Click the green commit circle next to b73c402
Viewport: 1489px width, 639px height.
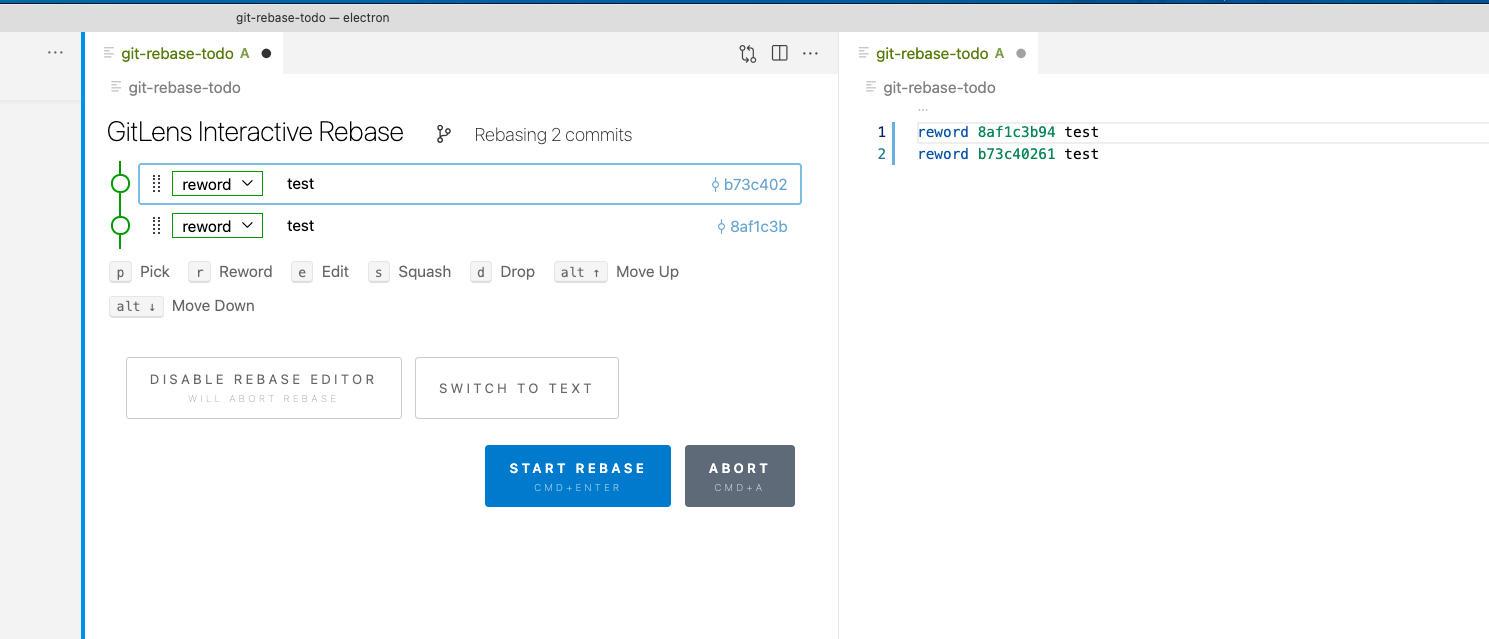coord(120,184)
